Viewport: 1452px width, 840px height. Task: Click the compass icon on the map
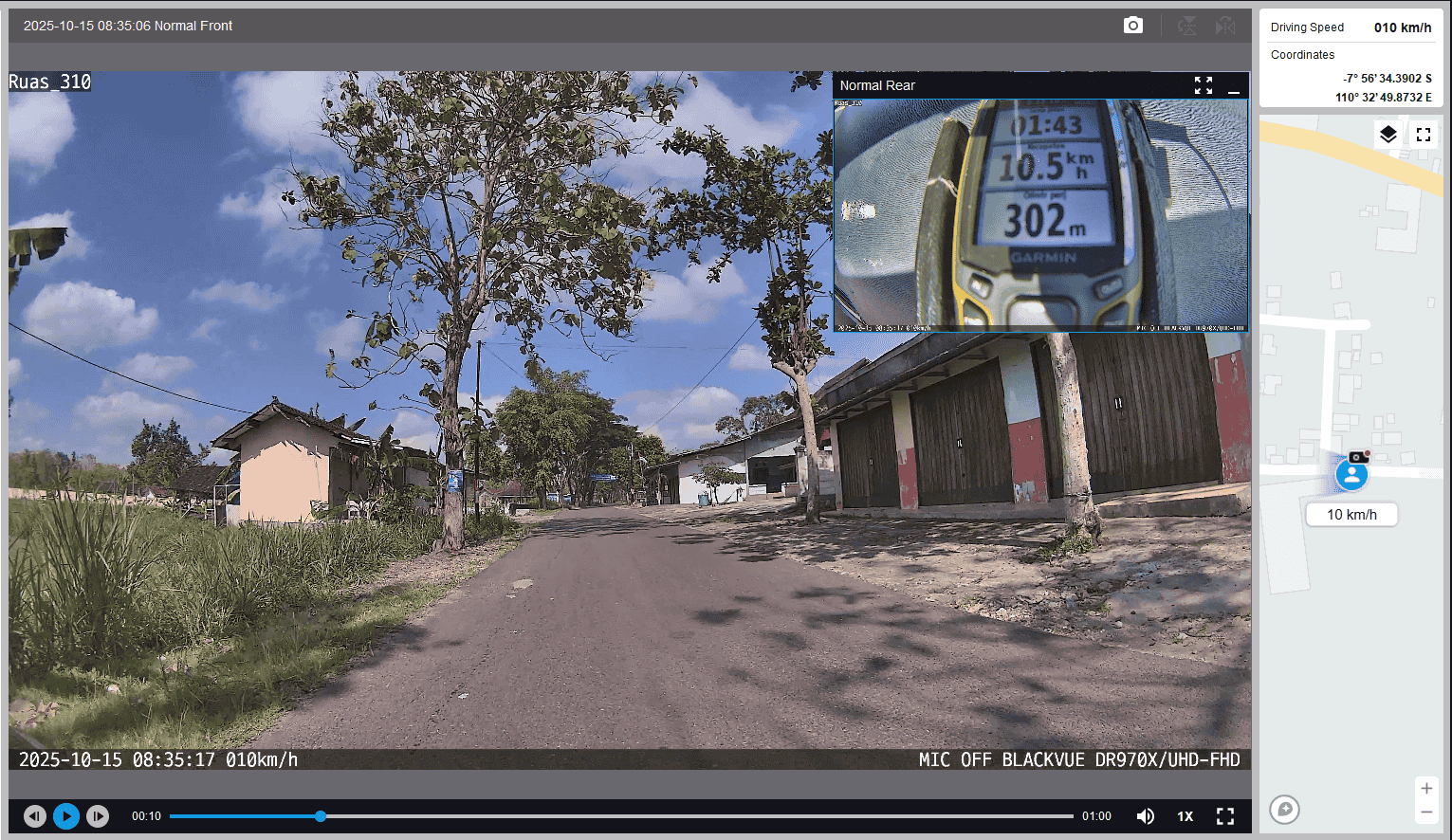coord(1284,809)
